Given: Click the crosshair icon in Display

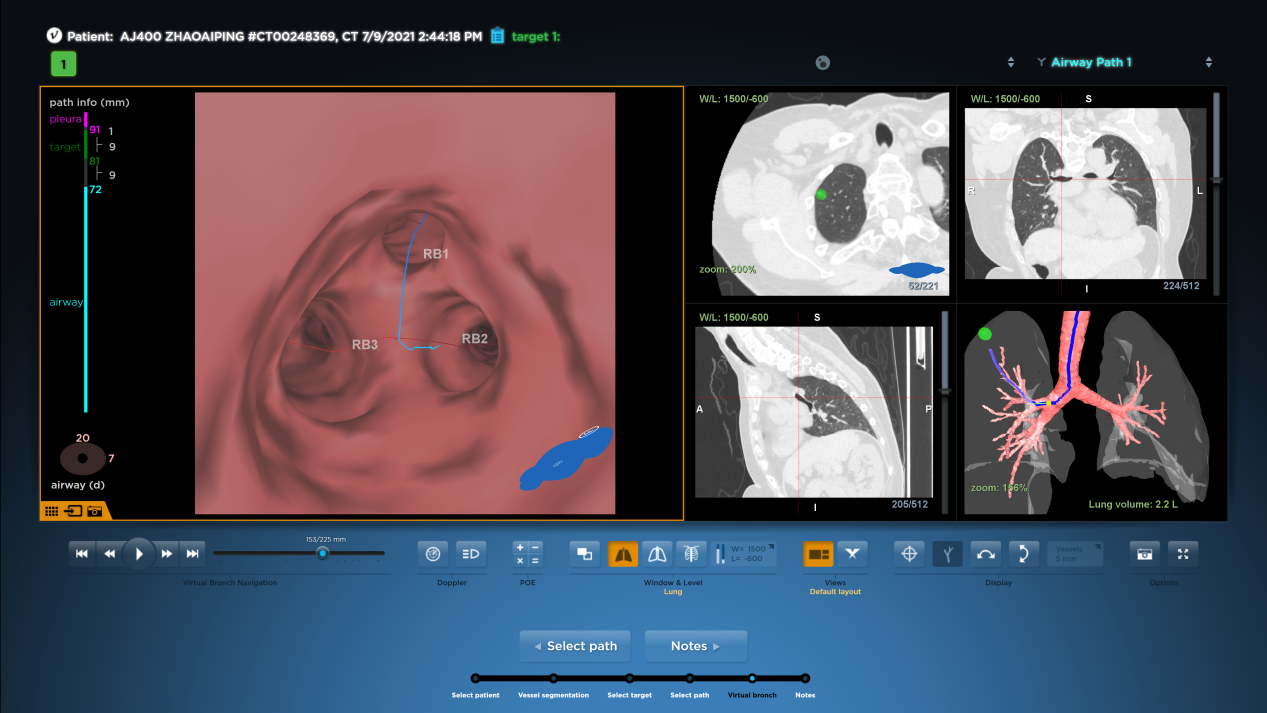Looking at the screenshot, I should [x=909, y=553].
